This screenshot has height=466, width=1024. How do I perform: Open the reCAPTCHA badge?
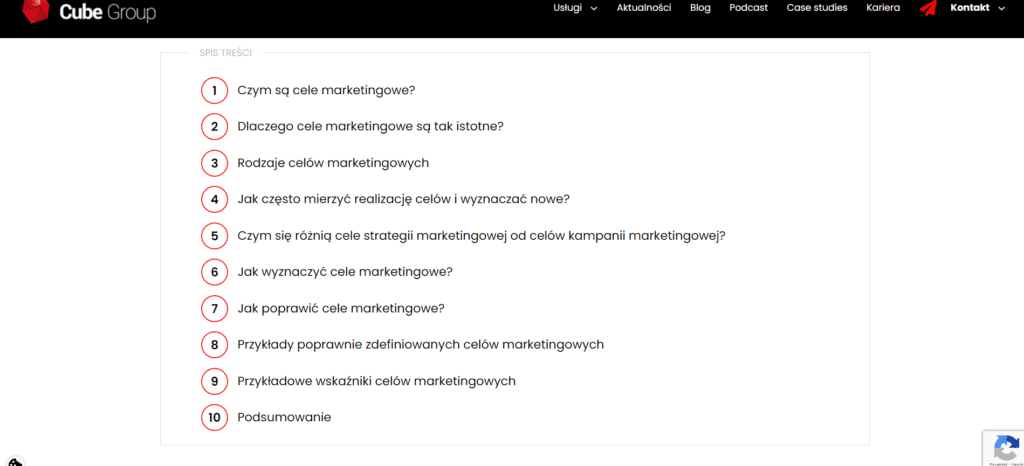[x=1003, y=448]
